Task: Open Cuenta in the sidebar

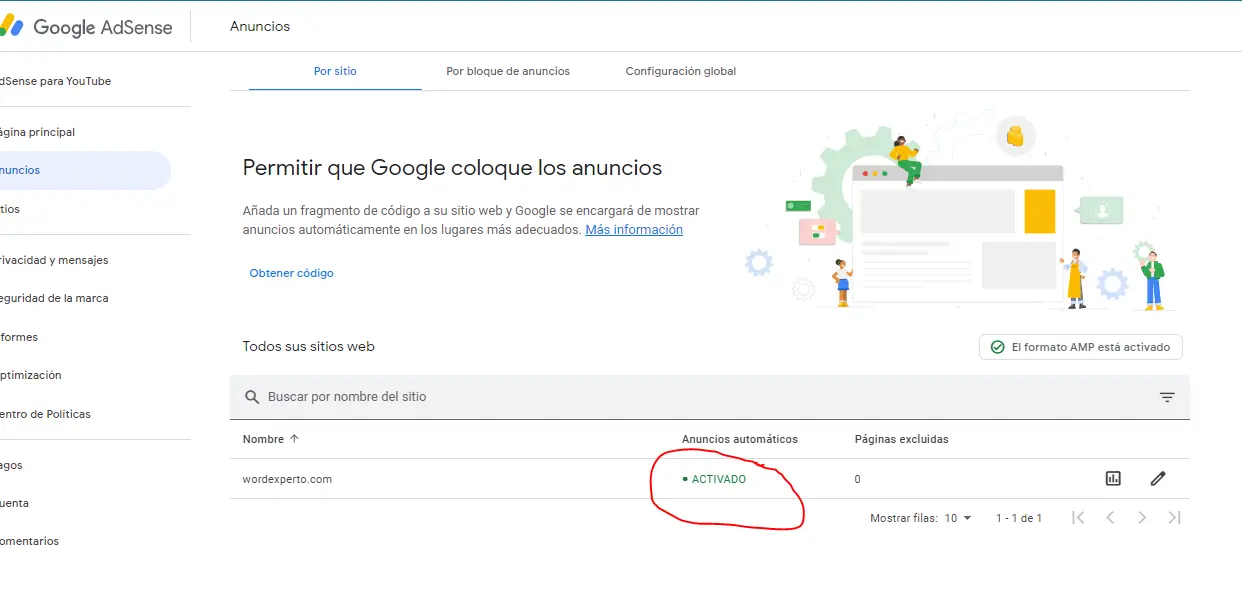Action: [14, 503]
